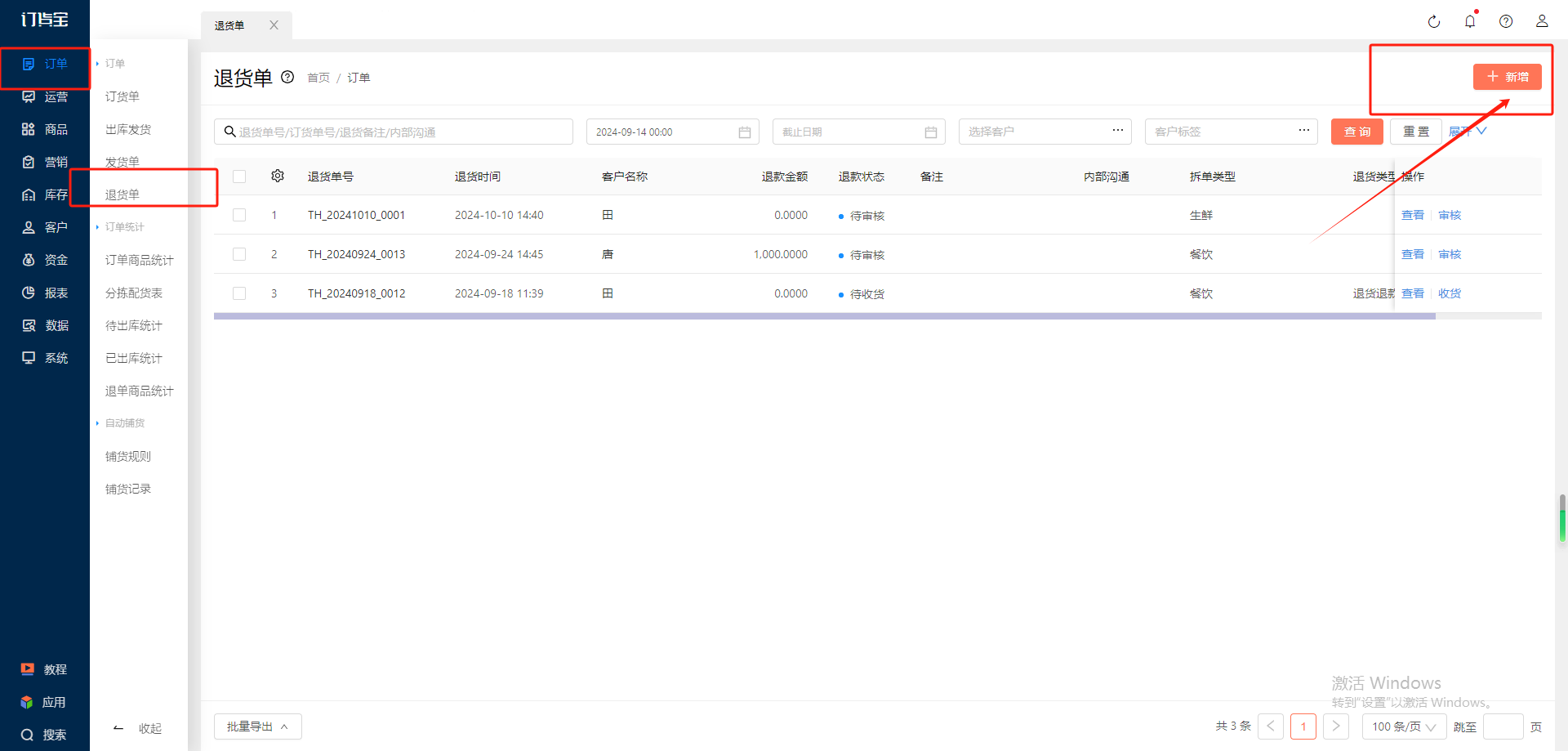Select 订单商品统计 in the submenu
Image resolution: width=1568 pixels, height=751 pixels.
click(140, 260)
